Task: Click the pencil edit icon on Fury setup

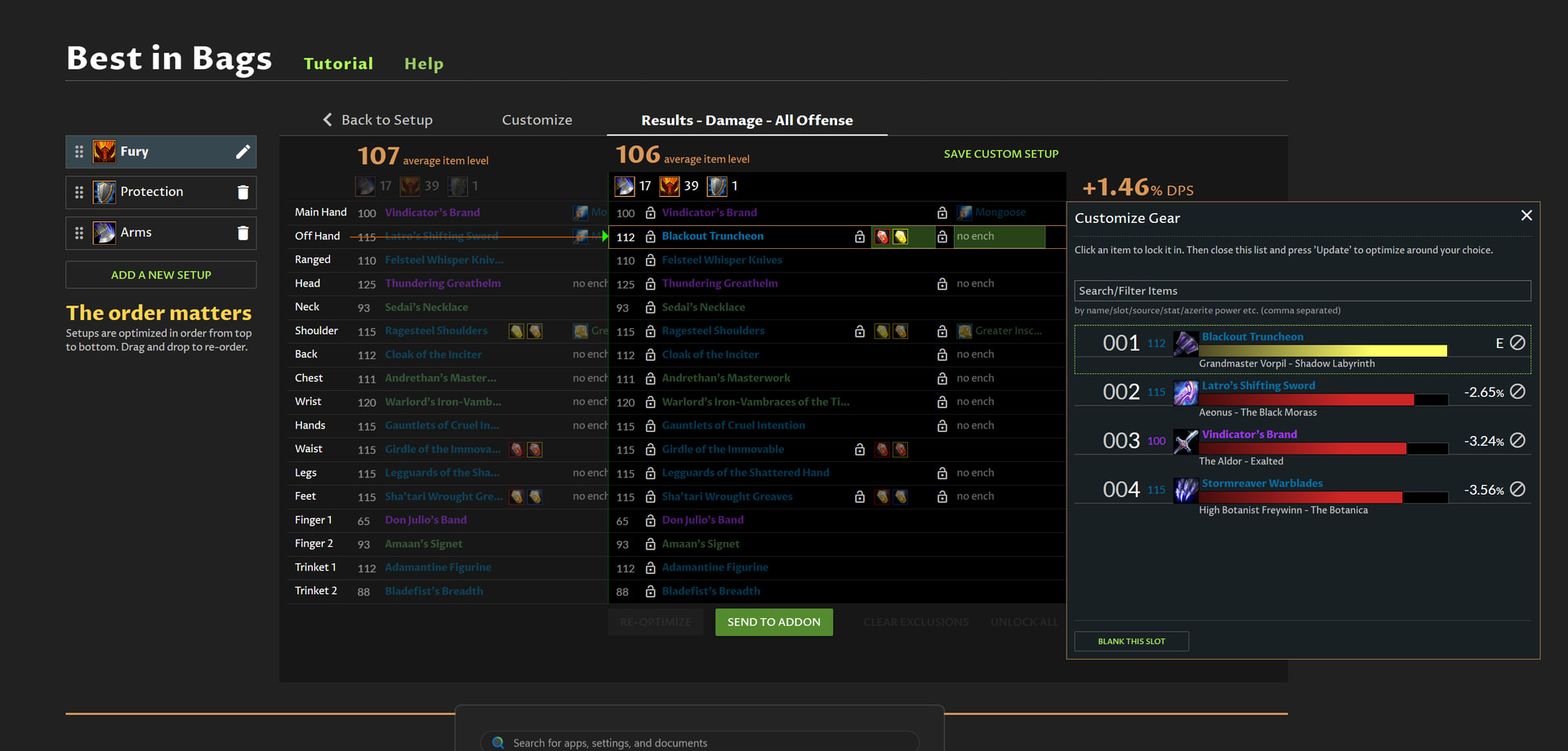Action: pyautogui.click(x=243, y=152)
